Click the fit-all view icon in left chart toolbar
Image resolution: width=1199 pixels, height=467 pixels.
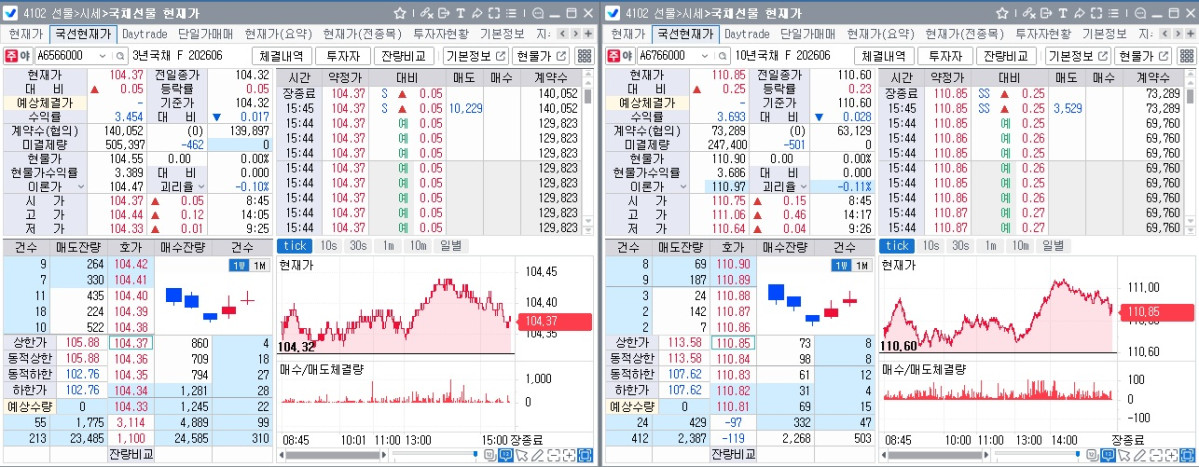(585, 455)
